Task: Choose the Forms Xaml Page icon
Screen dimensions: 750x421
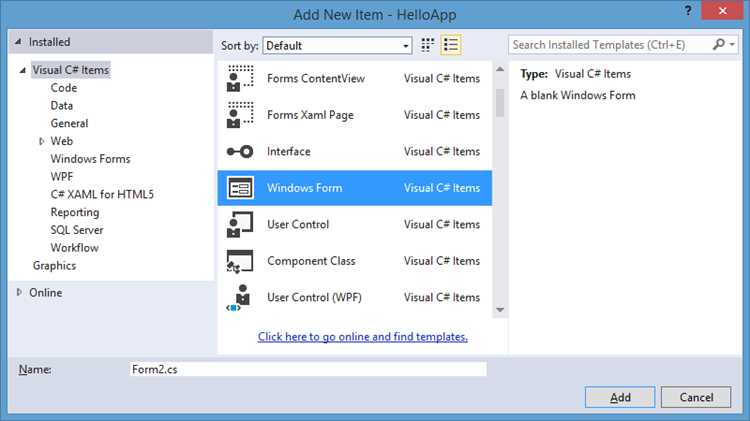Action: (240, 115)
